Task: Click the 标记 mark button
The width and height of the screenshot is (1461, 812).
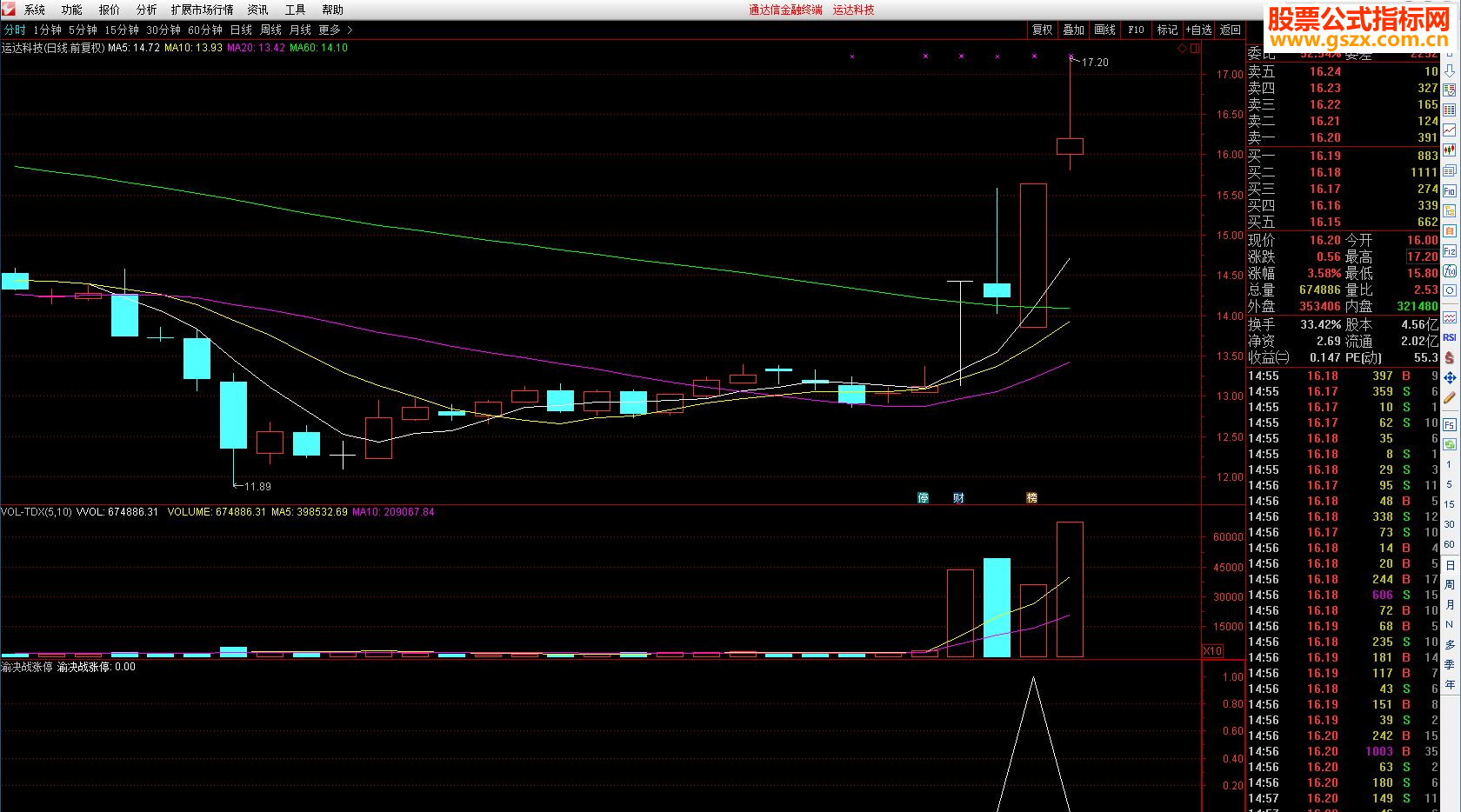Action: tap(1167, 30)
